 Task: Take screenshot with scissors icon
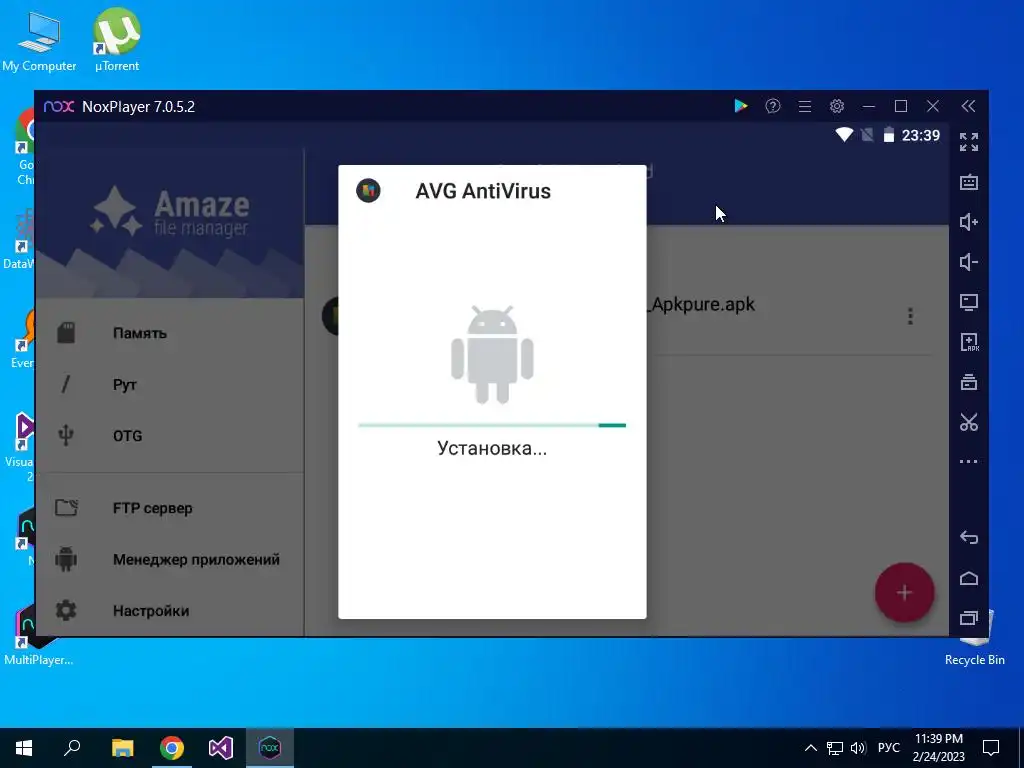tap(968, 422)
